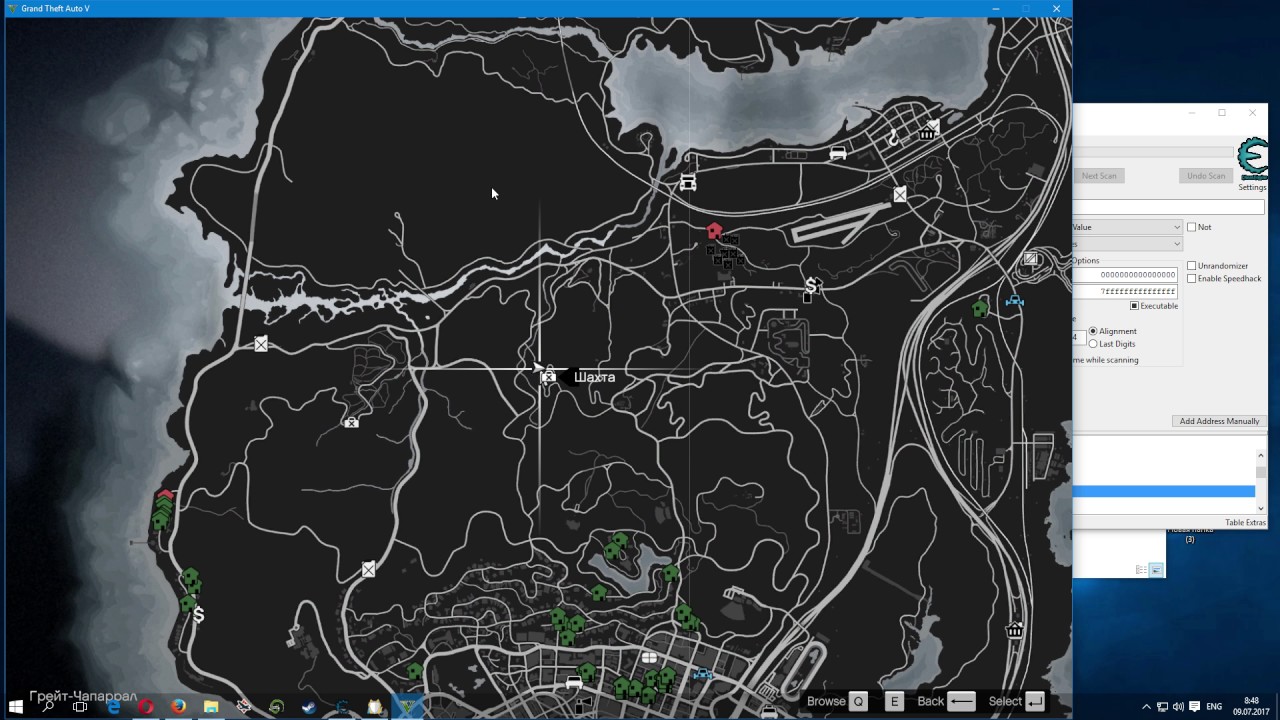Click the tow truck hook blip
This screenshot has width=1280, height=720.
(x=893, y=138)
